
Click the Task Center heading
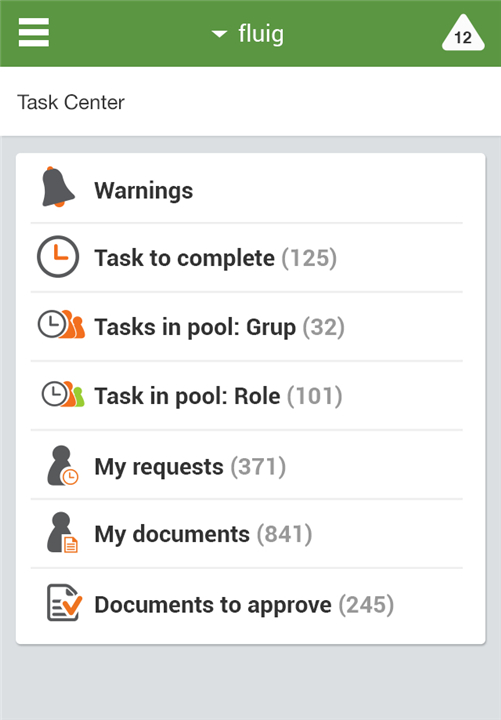tap(71, 102)
